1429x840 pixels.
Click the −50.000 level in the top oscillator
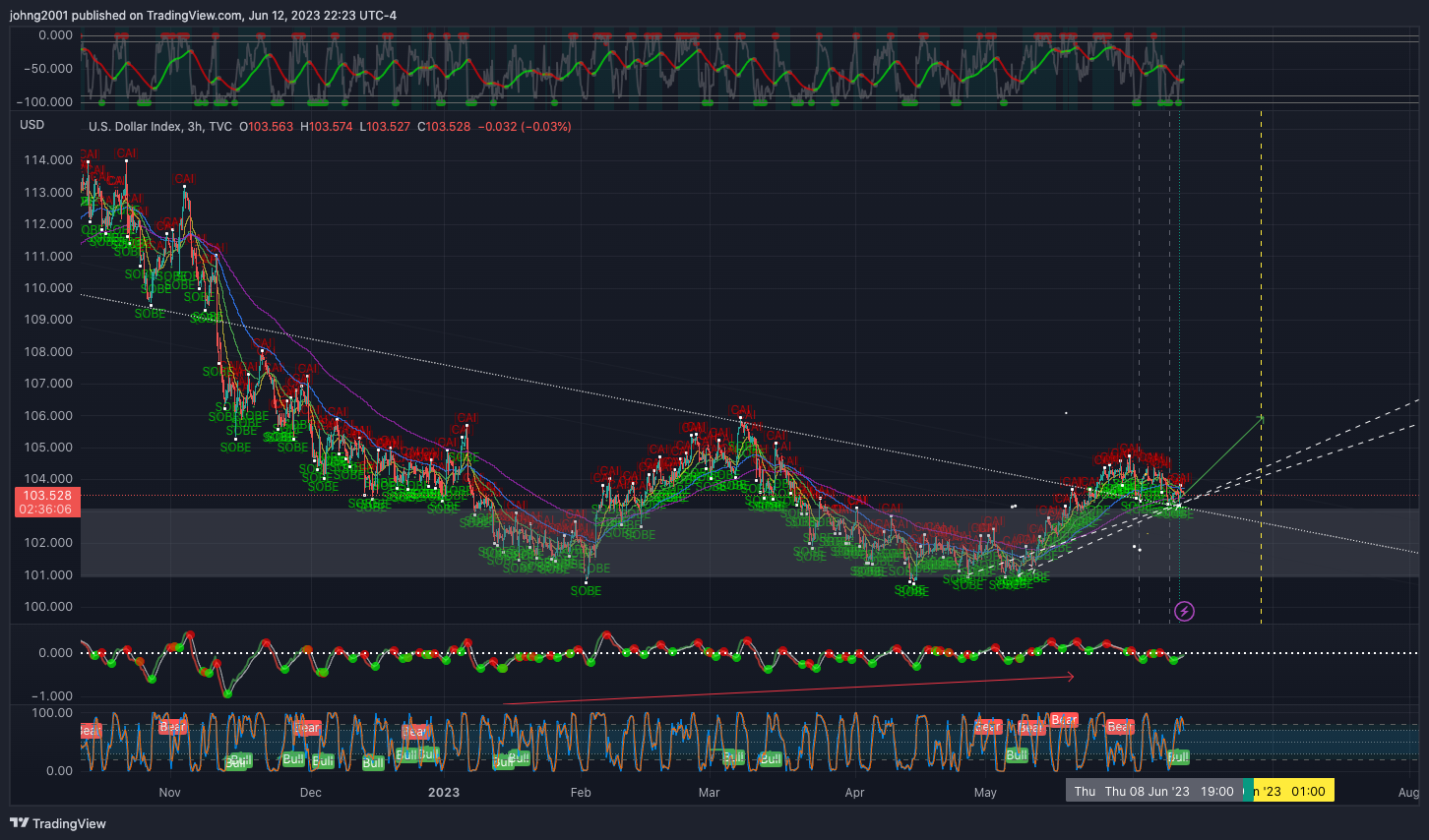[49, 69]
